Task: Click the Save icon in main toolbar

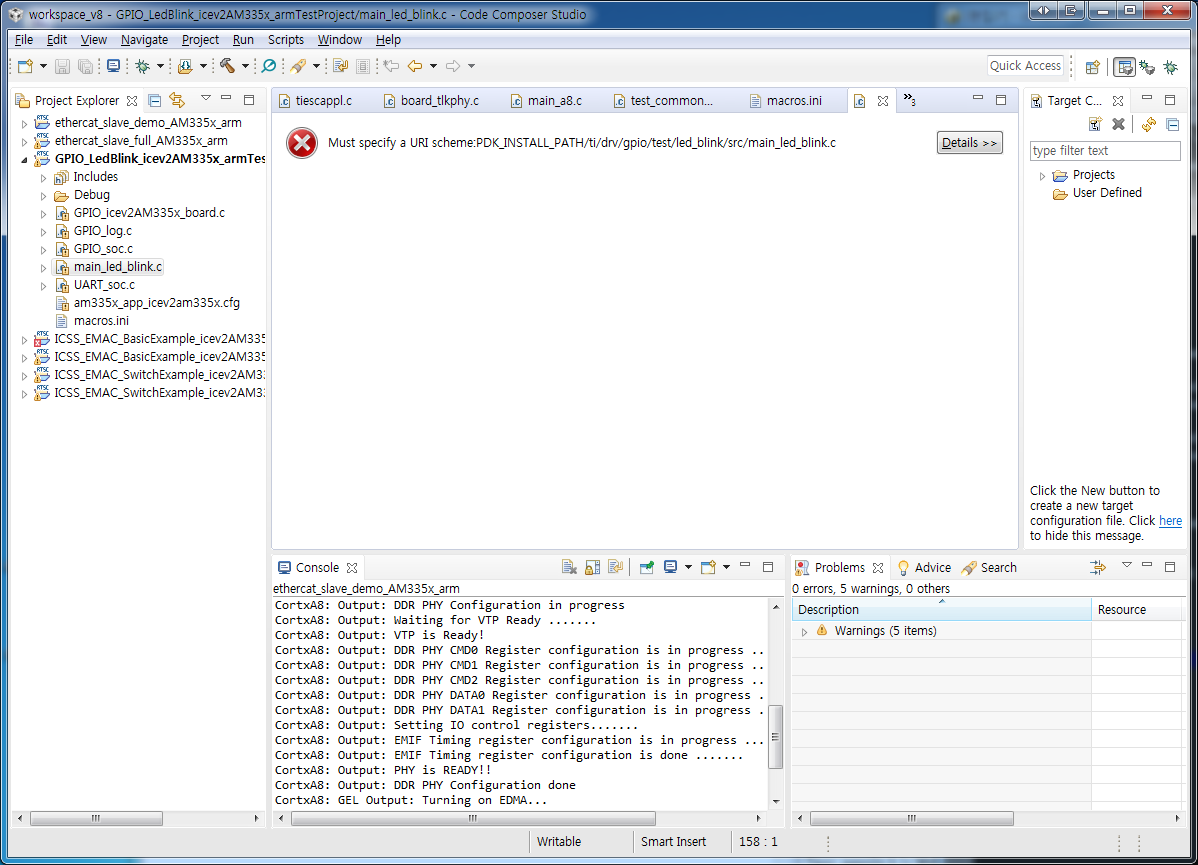Action: click(63, 66)
